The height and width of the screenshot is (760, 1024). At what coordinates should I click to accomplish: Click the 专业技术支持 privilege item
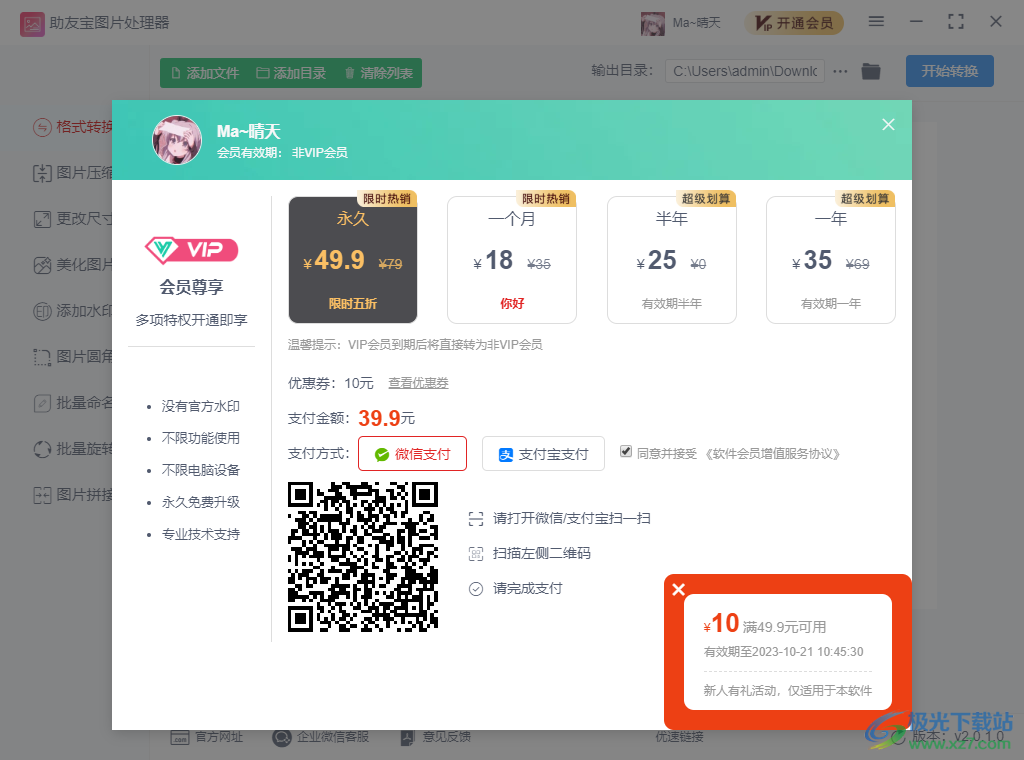[x=200, y=534]
